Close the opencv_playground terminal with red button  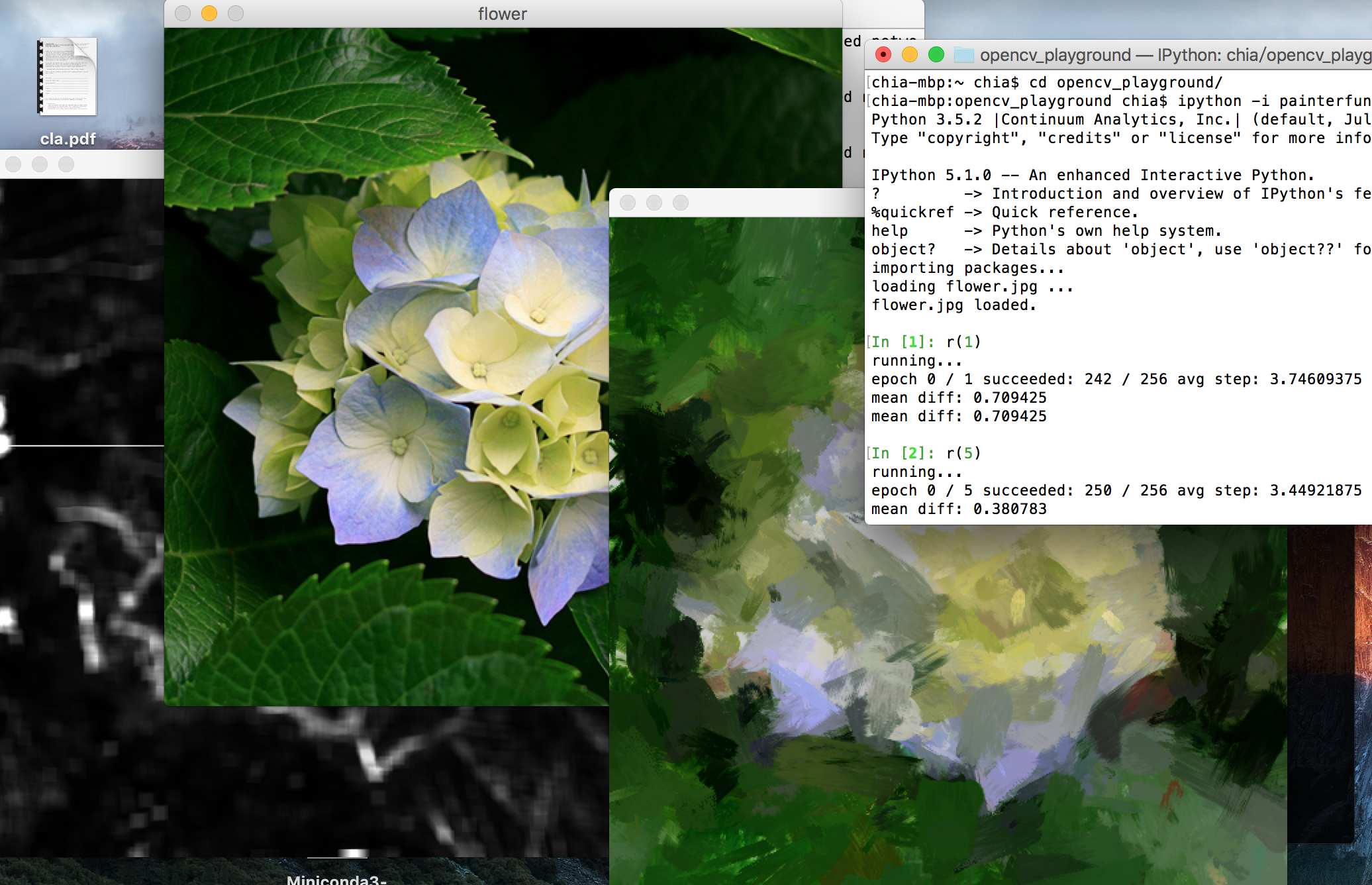click(x=883, y=55)
